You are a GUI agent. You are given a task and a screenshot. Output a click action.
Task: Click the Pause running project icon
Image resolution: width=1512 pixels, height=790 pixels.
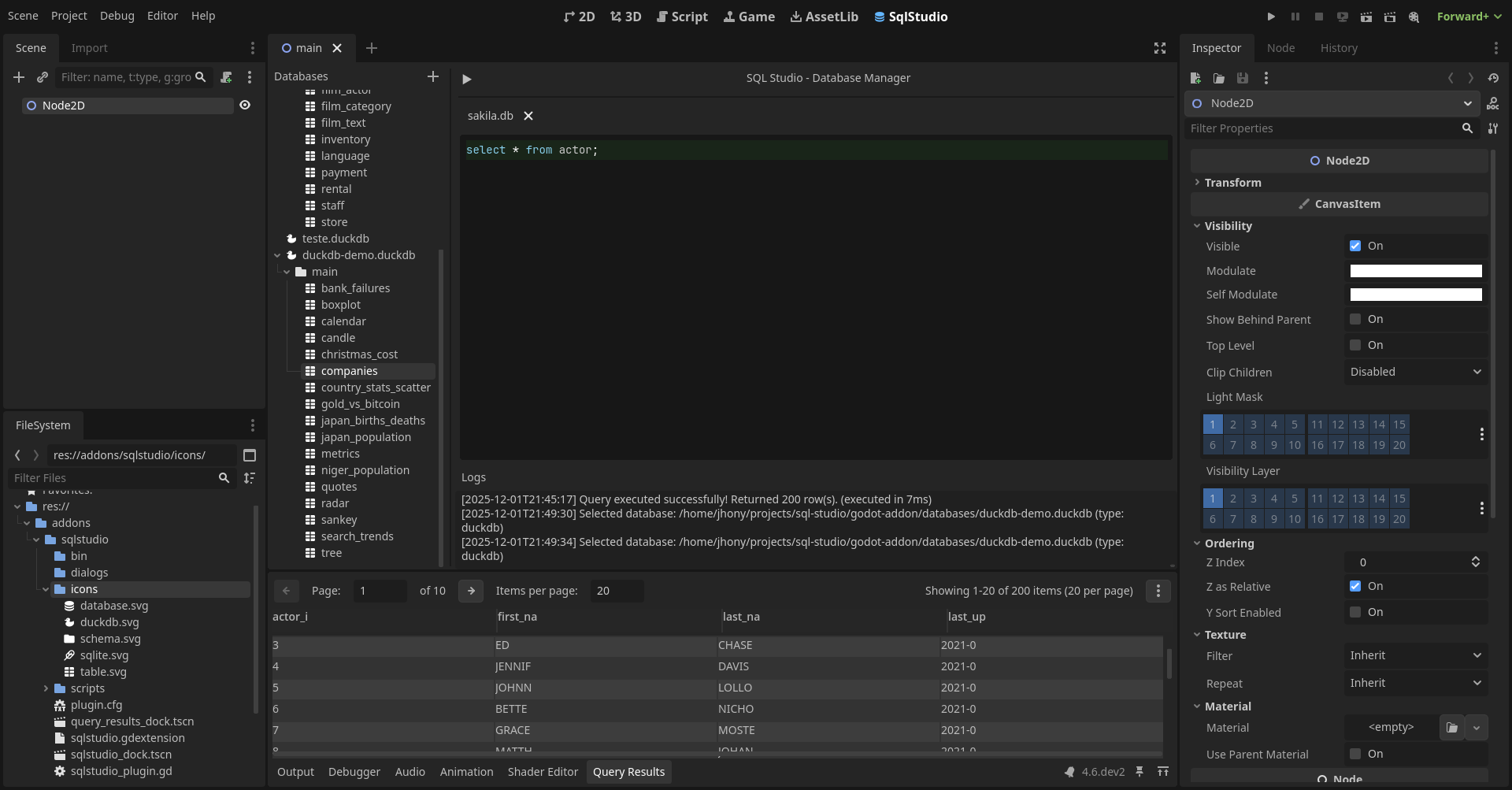tap(1295, 17)
